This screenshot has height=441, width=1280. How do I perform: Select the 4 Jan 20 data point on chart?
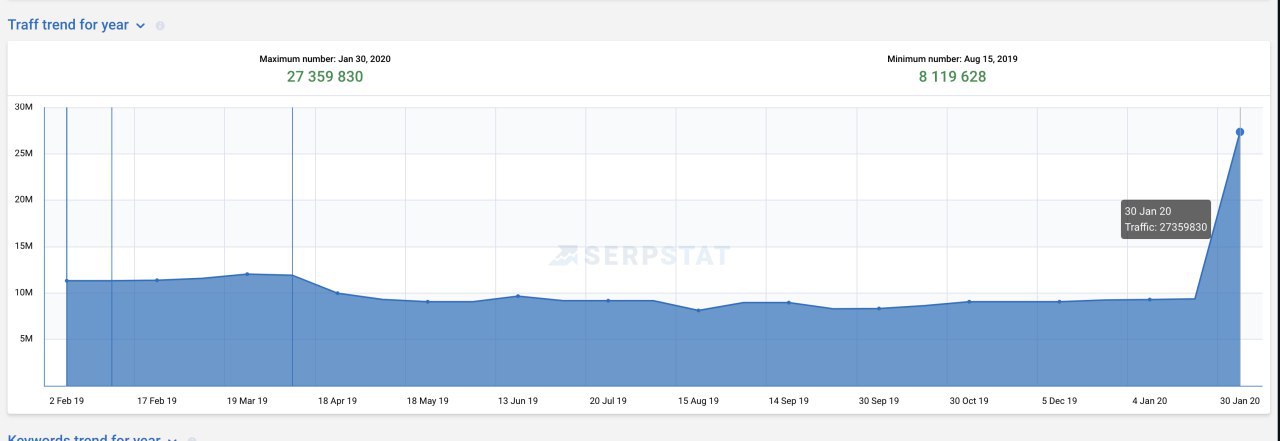click(1149, 299)
